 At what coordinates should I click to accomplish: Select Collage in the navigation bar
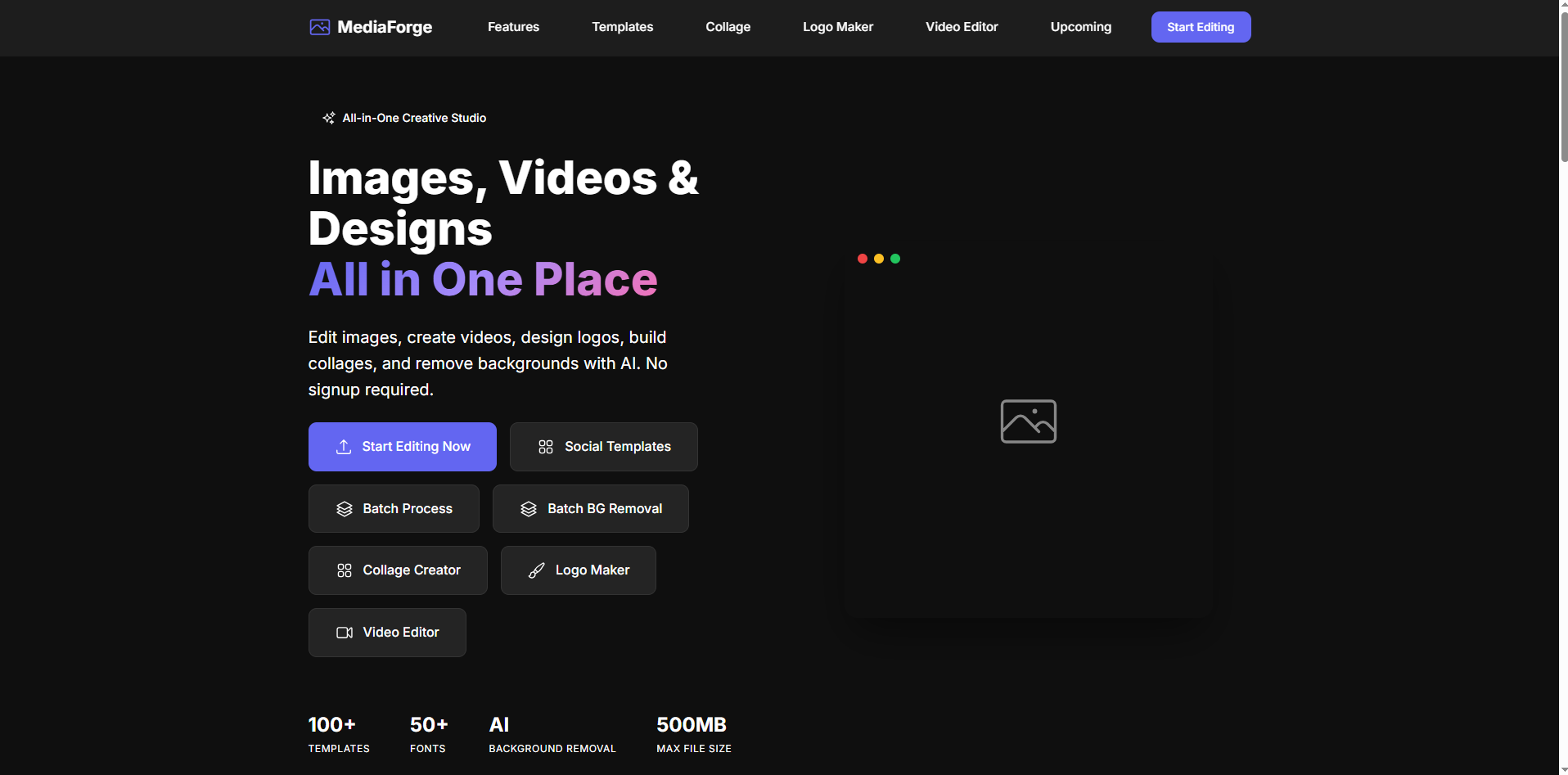point(727,27)
